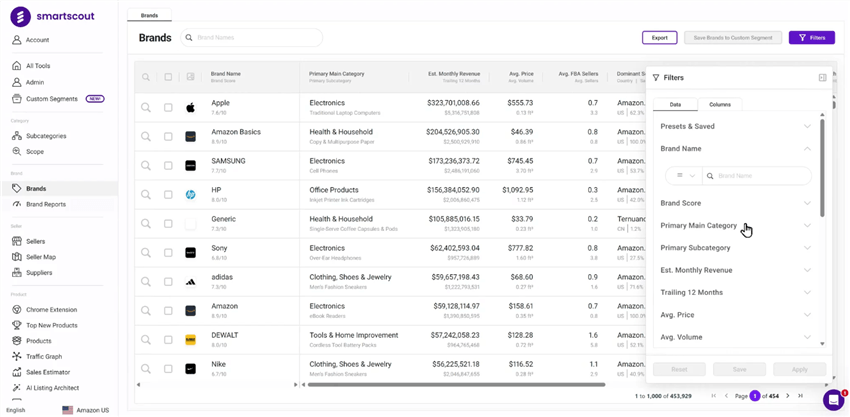Check the adidas row checkbox
Viewport: 850px width, 417px height.
tap(168, 281)
